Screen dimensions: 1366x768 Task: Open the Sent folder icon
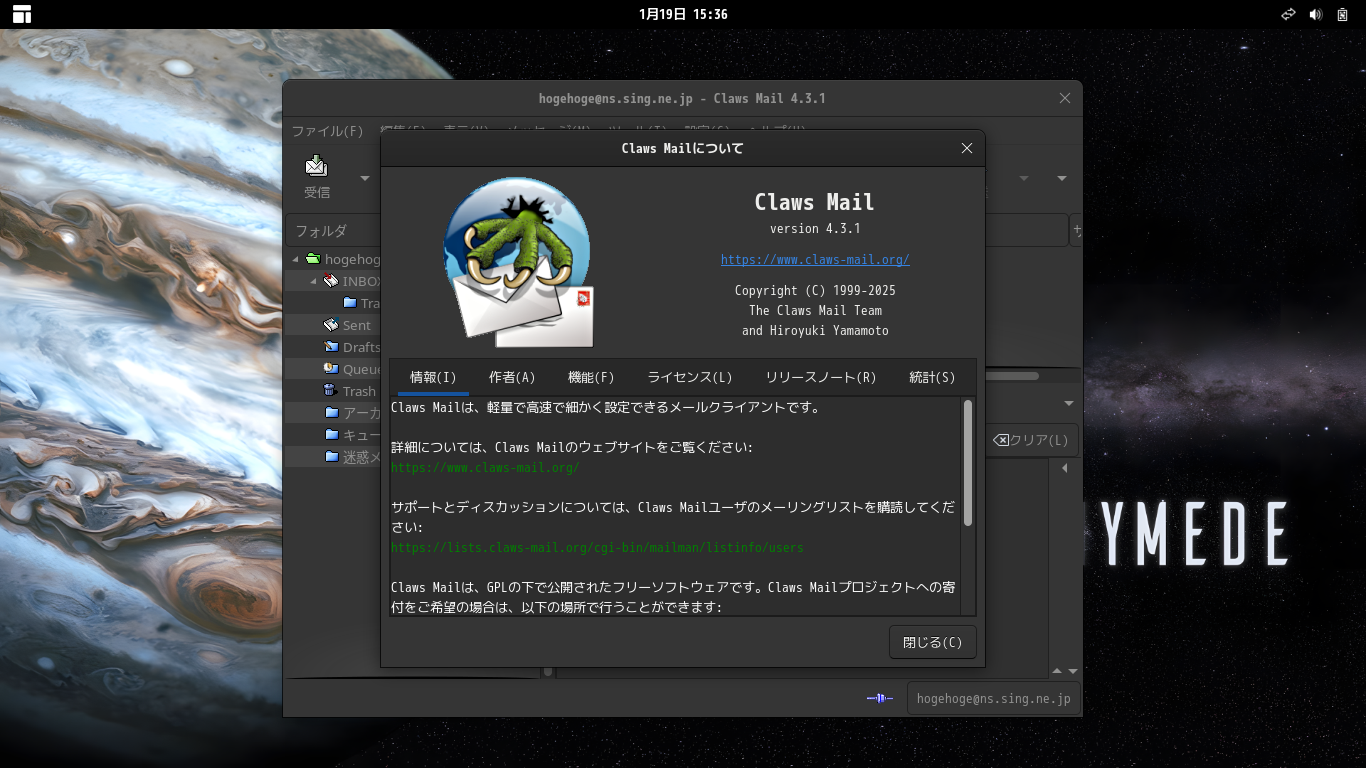[x=331, y=325]
